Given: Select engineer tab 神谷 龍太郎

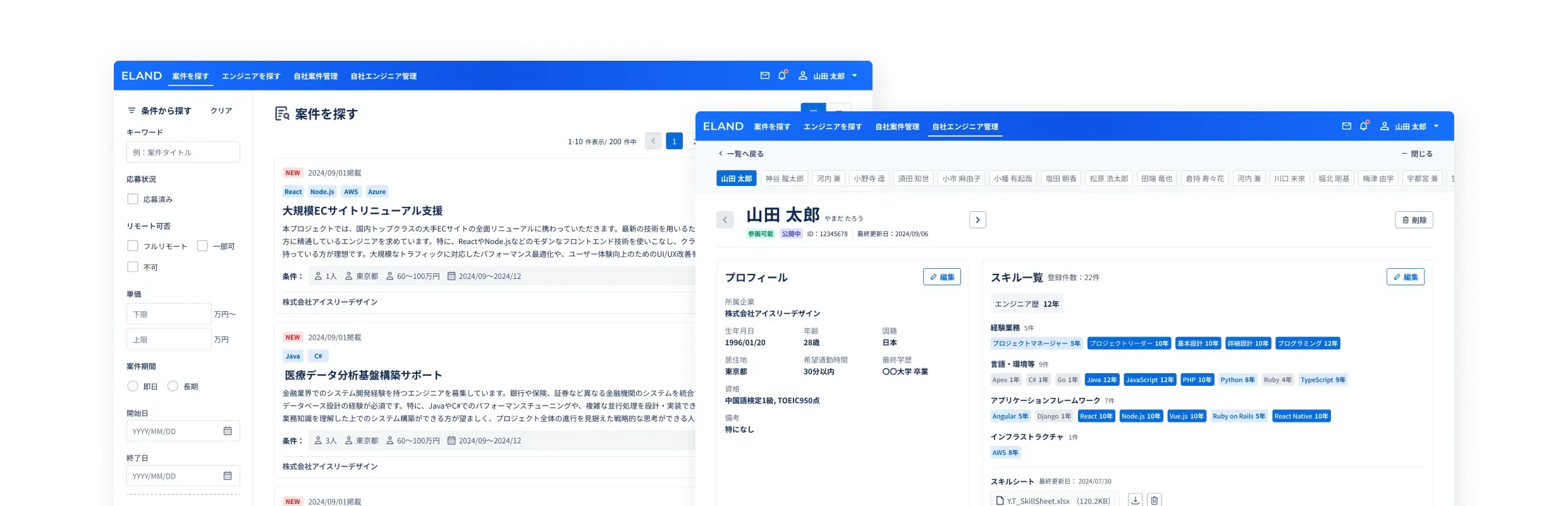Looking at the screenshot, I should [784, 178].
